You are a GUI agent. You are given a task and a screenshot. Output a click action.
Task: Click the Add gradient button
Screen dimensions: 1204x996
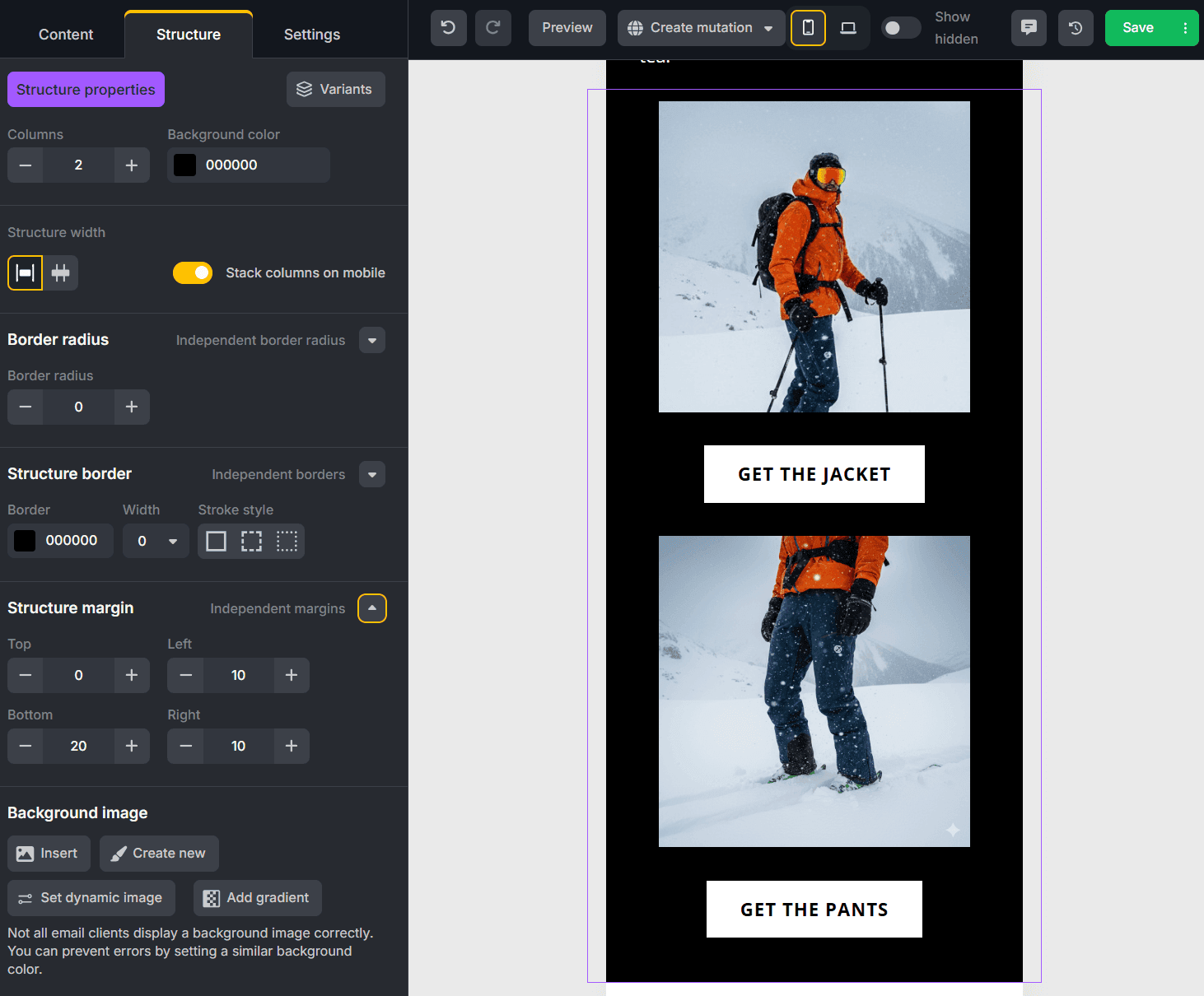pos(257,898)
